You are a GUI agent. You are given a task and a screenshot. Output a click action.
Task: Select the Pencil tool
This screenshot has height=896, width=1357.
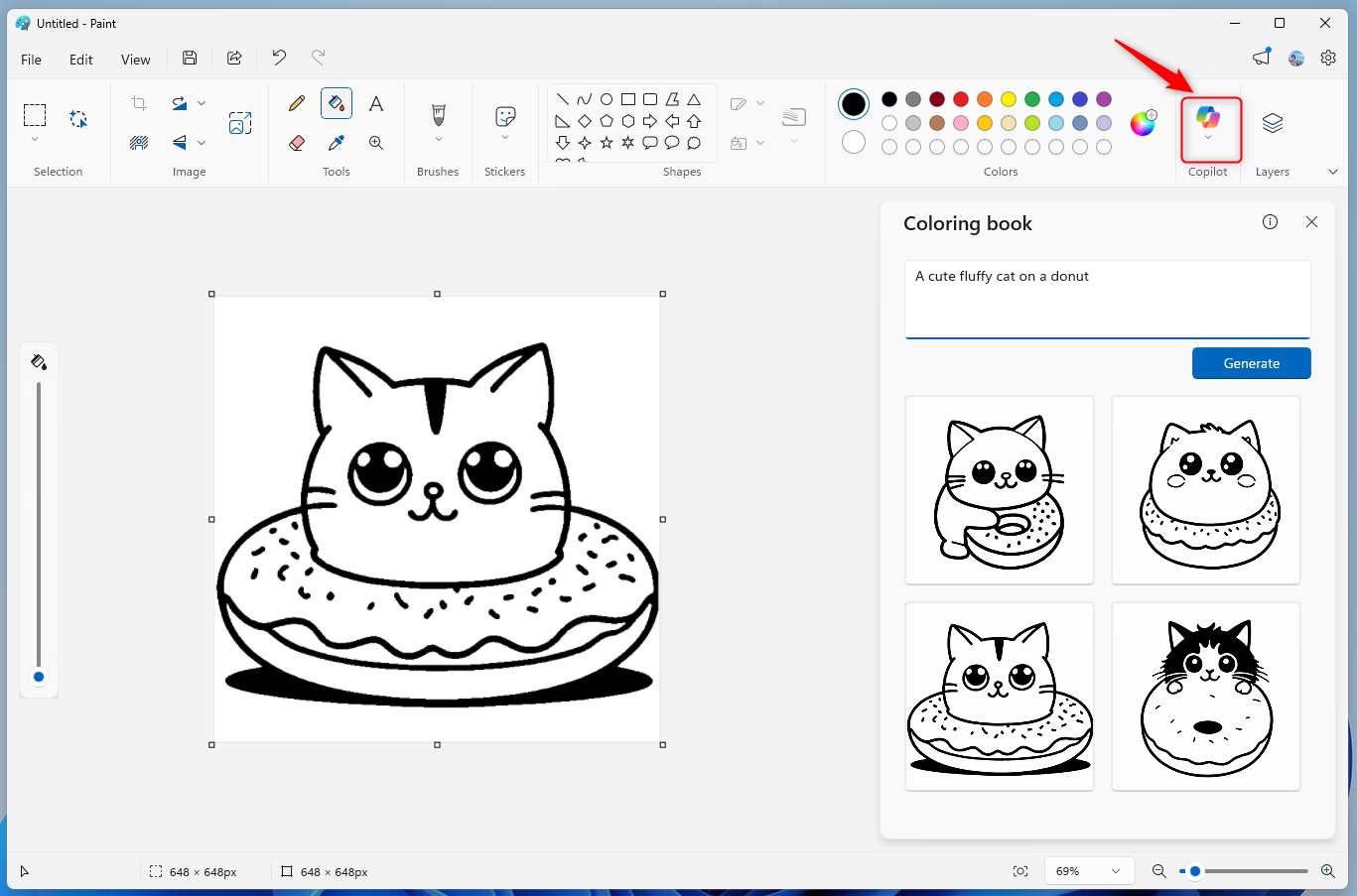(x=296, y=103)
